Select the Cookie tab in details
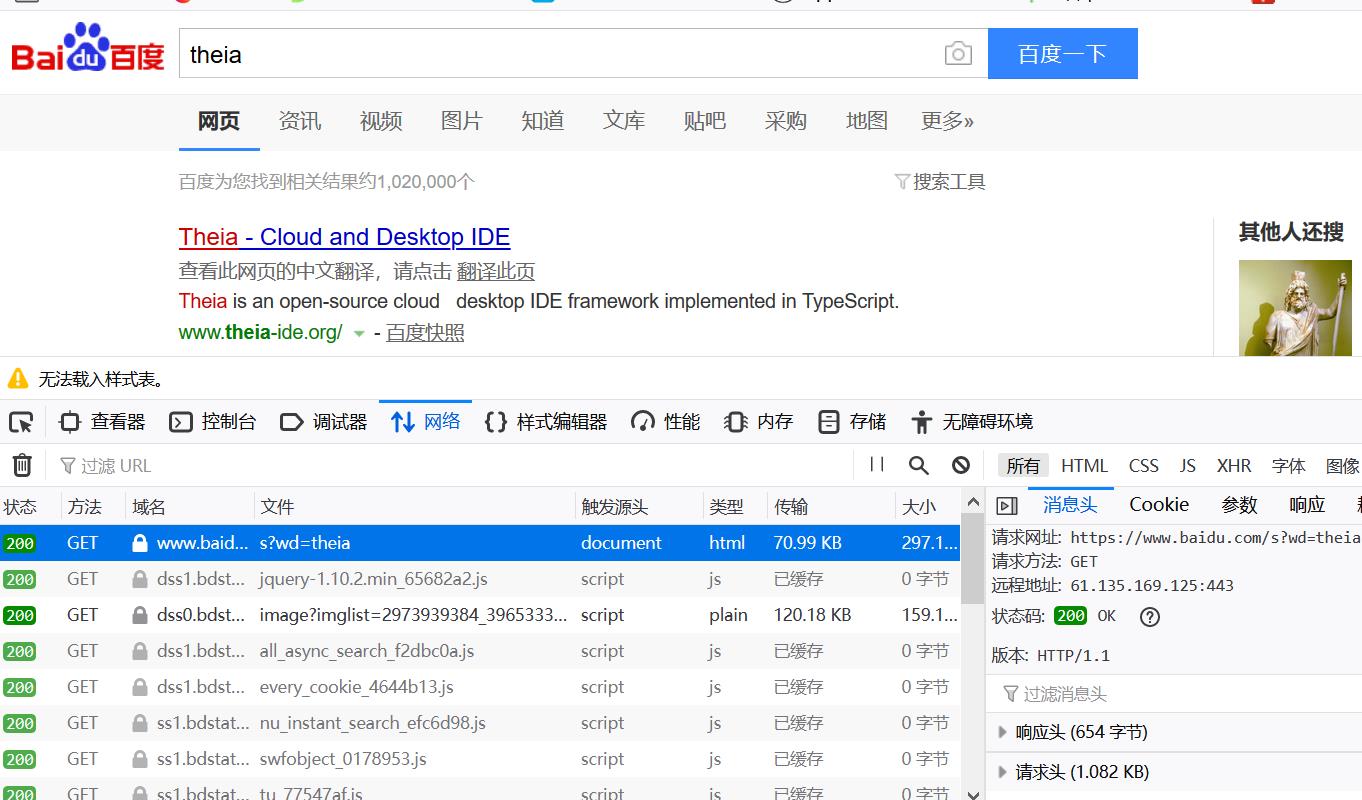The width and height of the screenshot is (1362, 800). pyautogui.click(x=1159, y=505)
